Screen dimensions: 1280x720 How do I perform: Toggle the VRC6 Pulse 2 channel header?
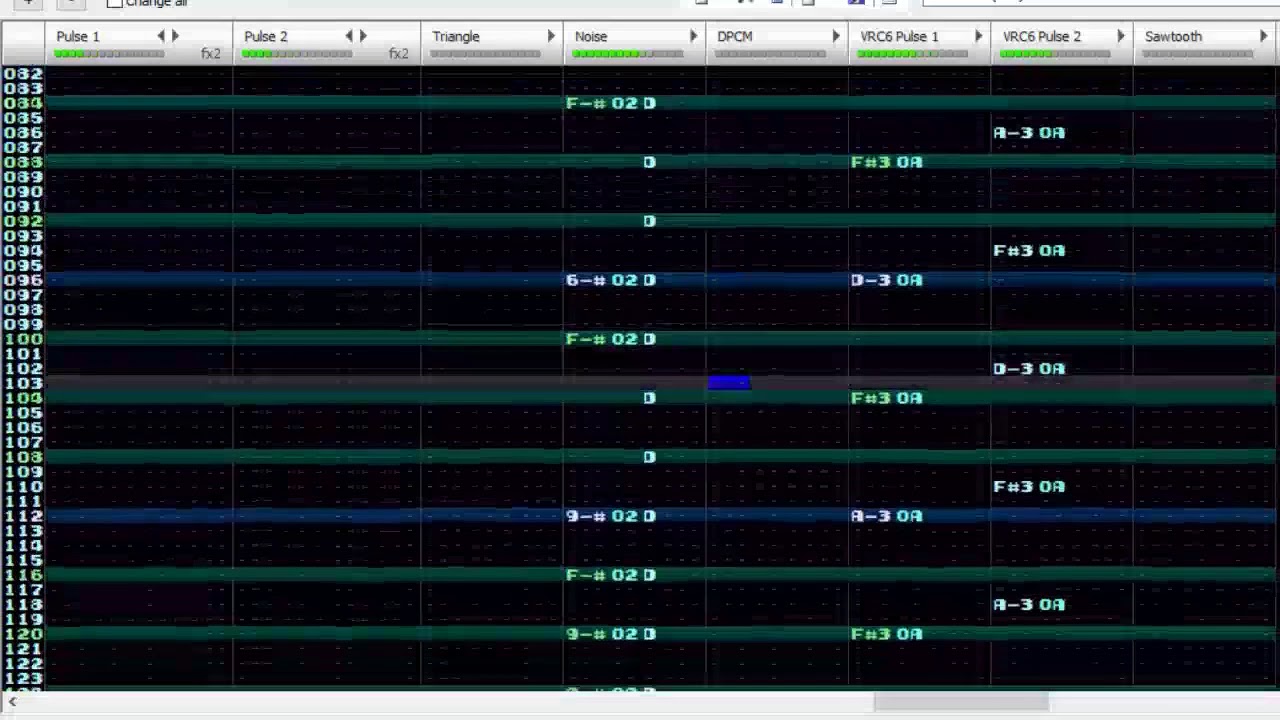(1042, 36)
